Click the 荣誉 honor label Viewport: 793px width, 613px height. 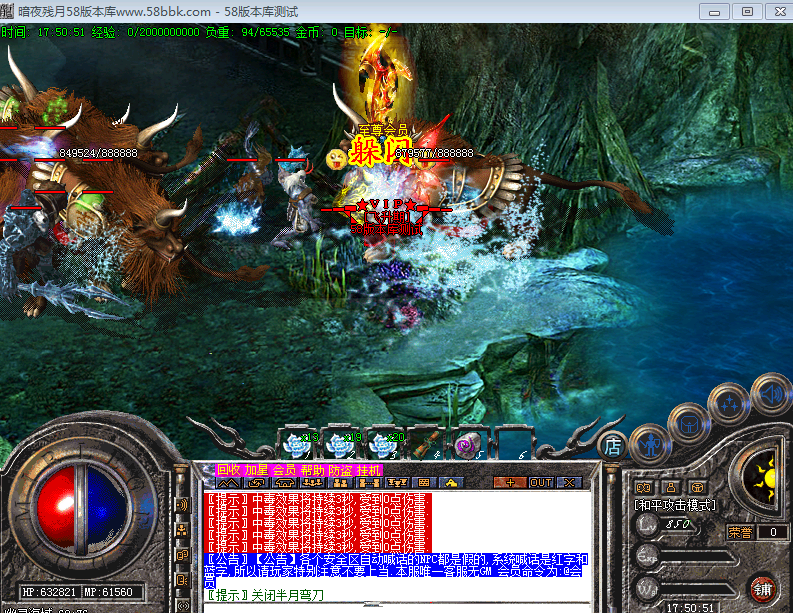[x=740, y=532]
